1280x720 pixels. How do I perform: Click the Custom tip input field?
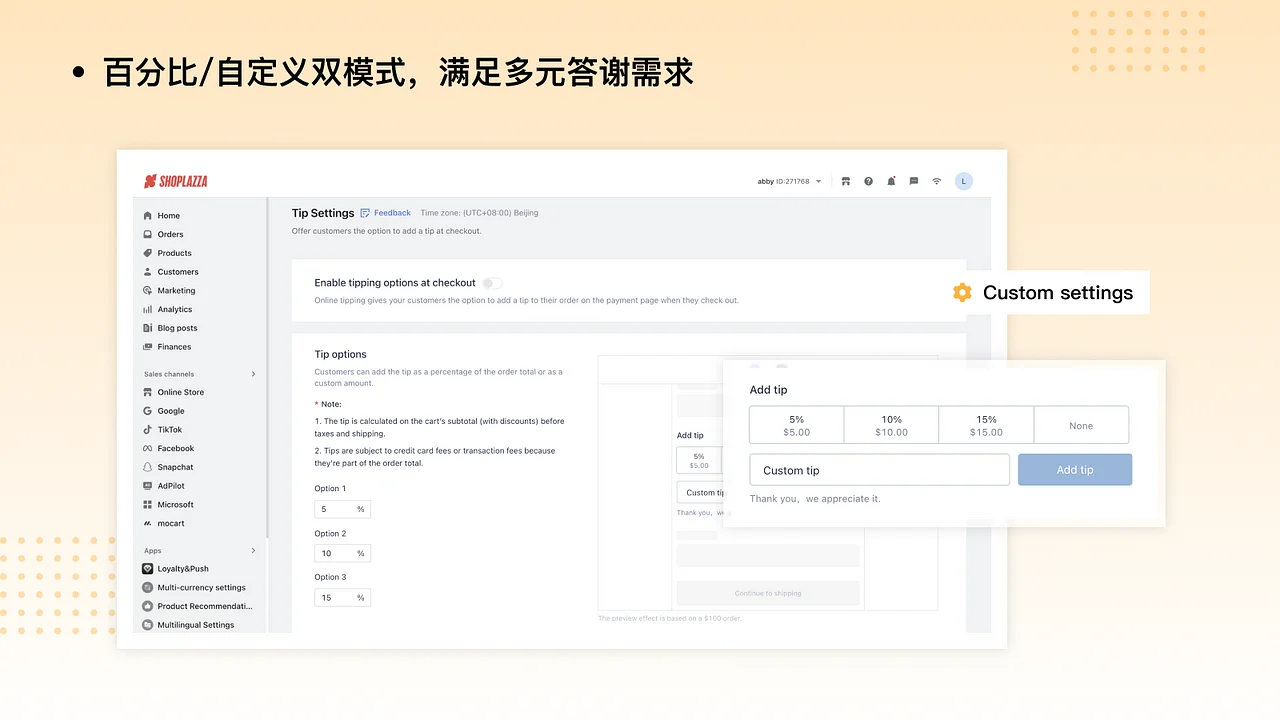pos(879,469)
